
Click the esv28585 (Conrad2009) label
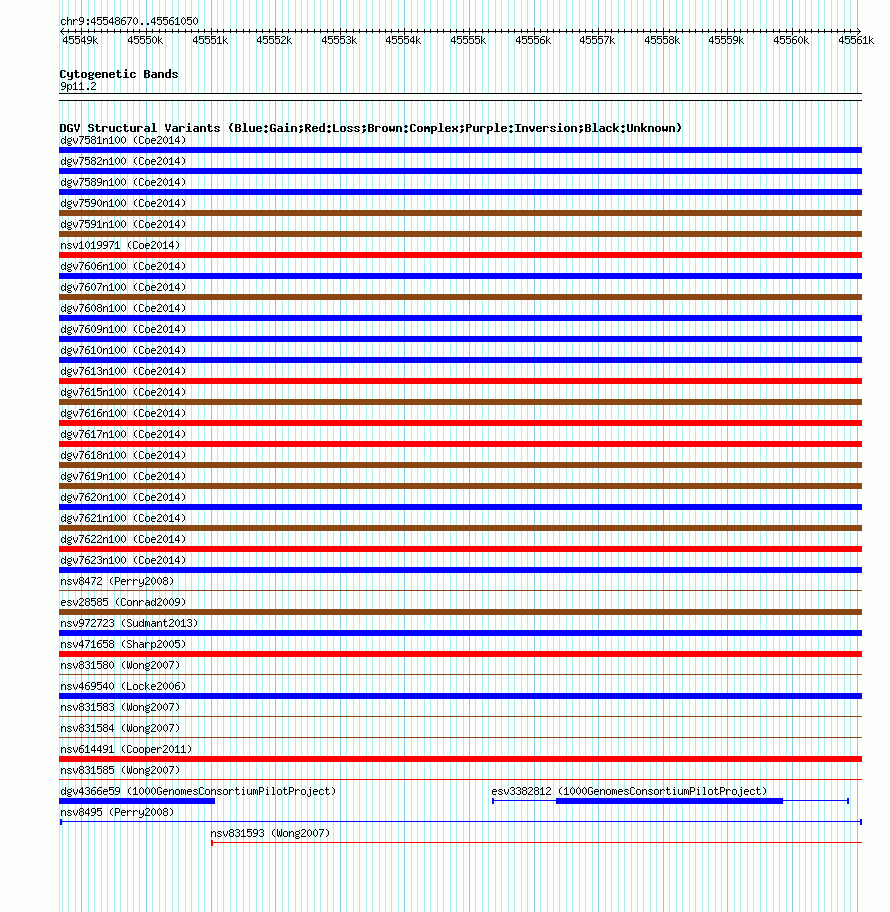click(123, 602)
